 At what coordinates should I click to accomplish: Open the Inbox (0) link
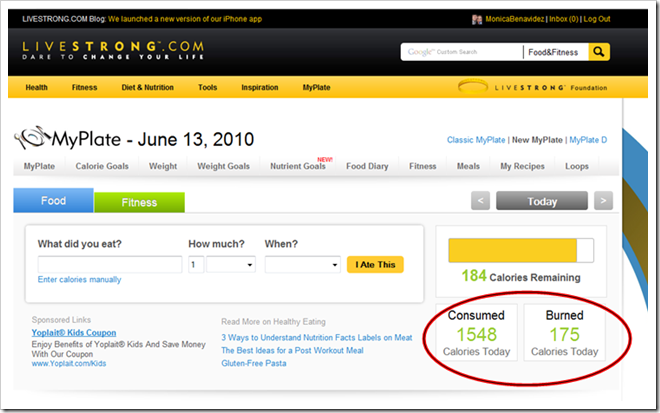[x=564, y=19]
